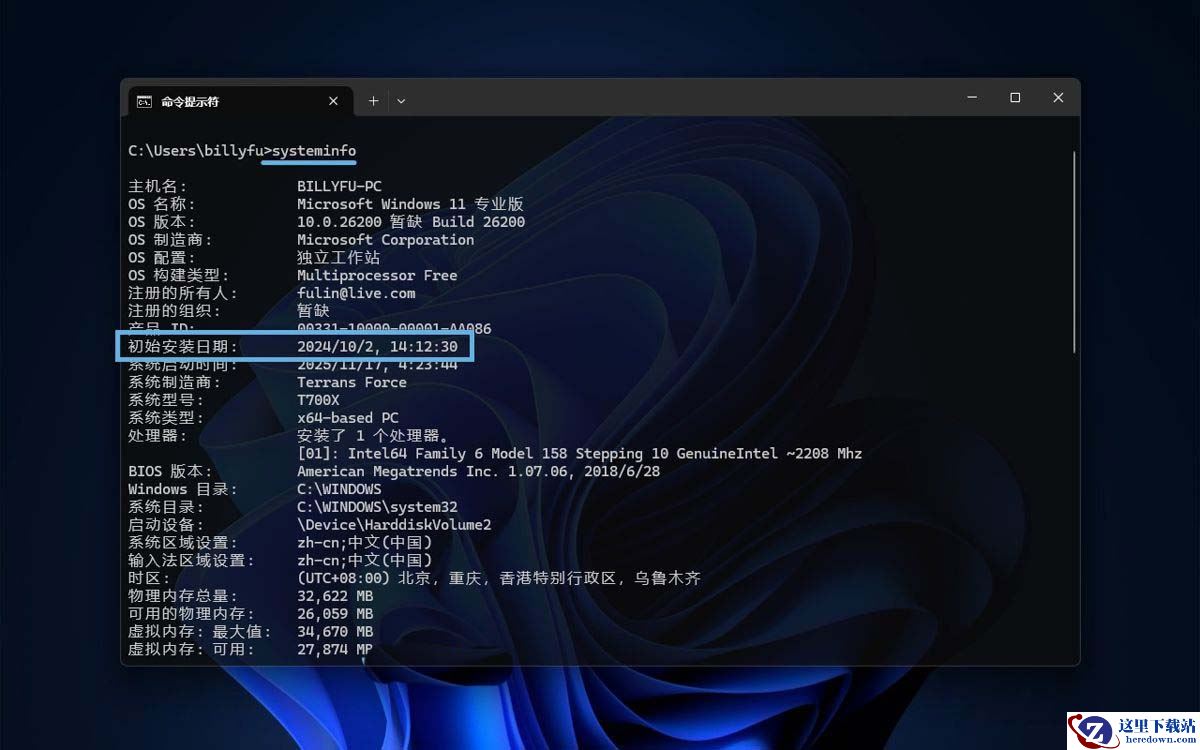Maximize the terminal window
Image resolution: width=1200 pixels, height=750 pixels.
1015,98
